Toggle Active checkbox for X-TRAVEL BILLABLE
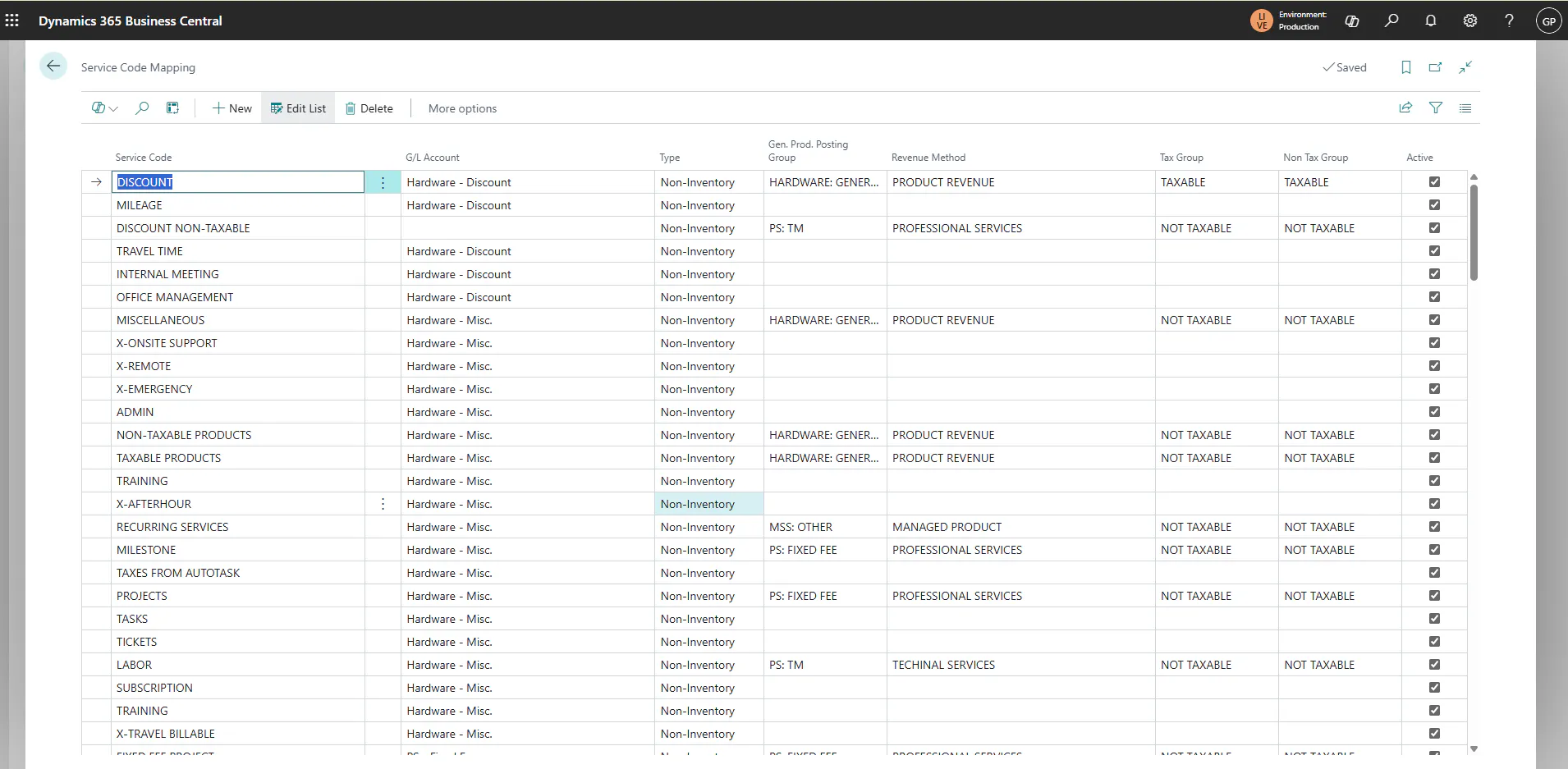Screen dimensions: 1568x769 [1434, 733]
